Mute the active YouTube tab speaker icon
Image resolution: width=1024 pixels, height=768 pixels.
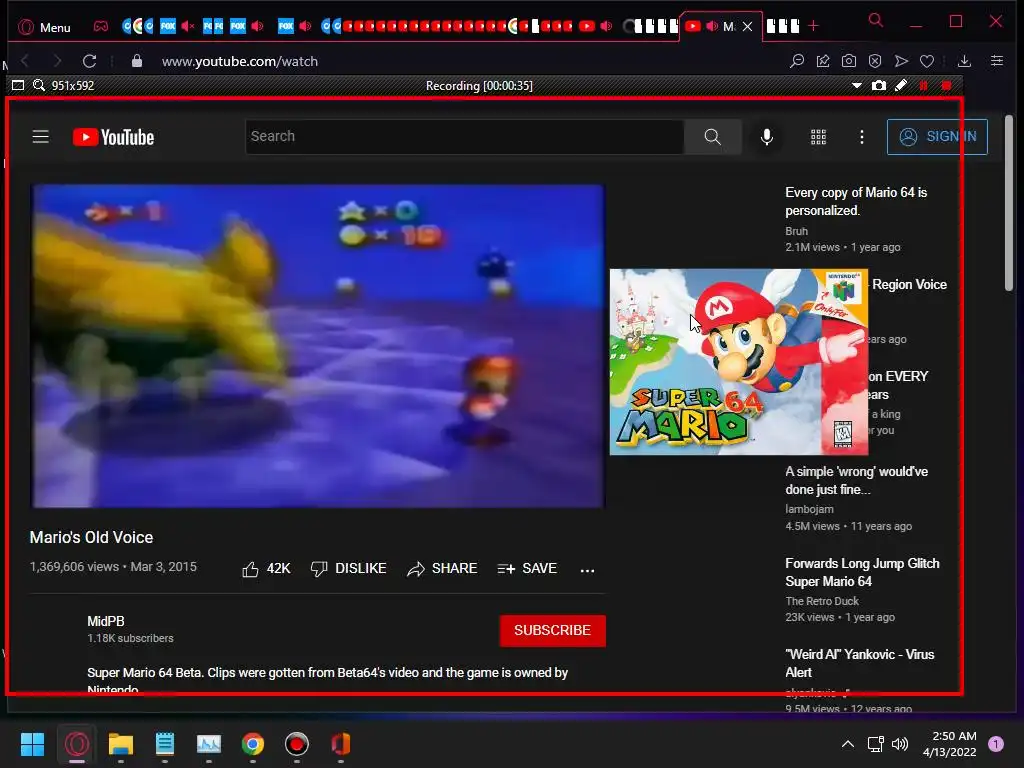point(712,26)
